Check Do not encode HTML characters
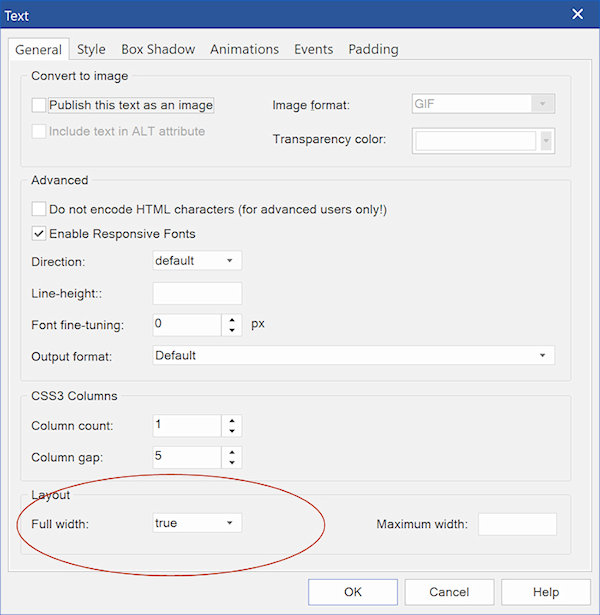The image size is (600, 615). click(x=40, y=209)
